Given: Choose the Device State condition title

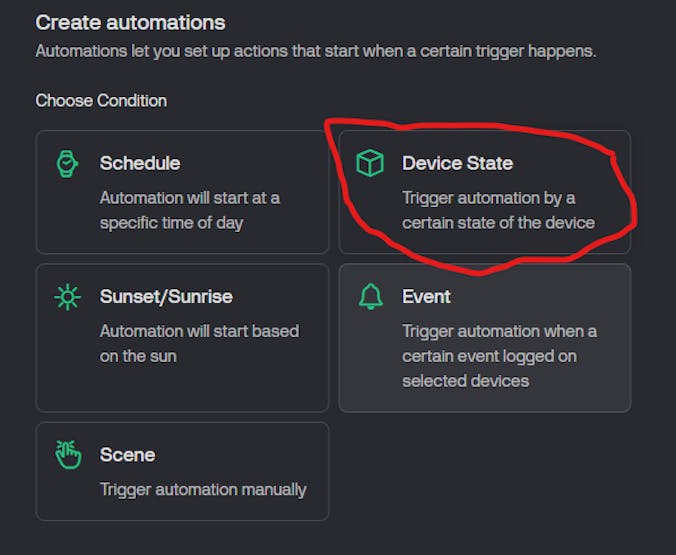Looking at the screenshot, I should pos(457,163).
